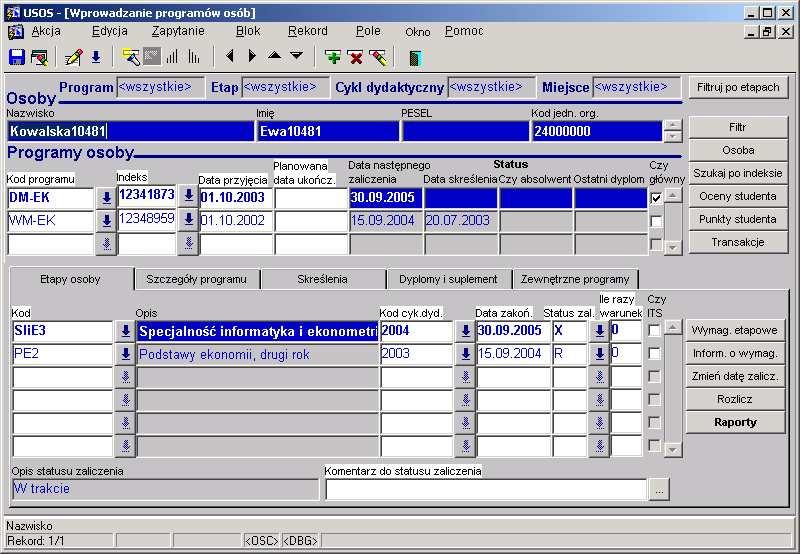This screenshot has height=554, width=800.
Task: Uncheck Czy główny for DM-EK program
Action: click(656, 198)
